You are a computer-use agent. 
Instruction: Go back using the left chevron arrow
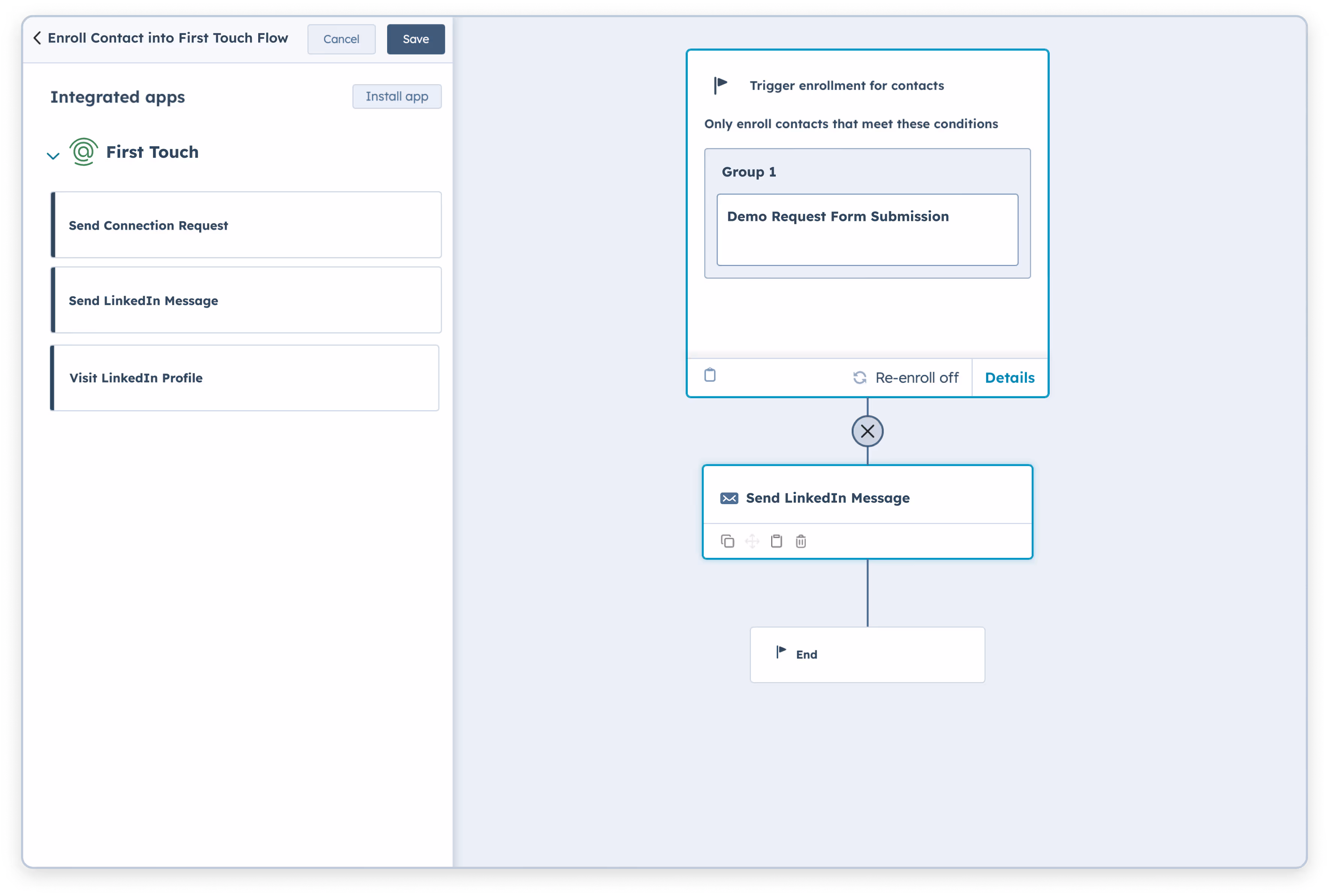pos(37,38)
